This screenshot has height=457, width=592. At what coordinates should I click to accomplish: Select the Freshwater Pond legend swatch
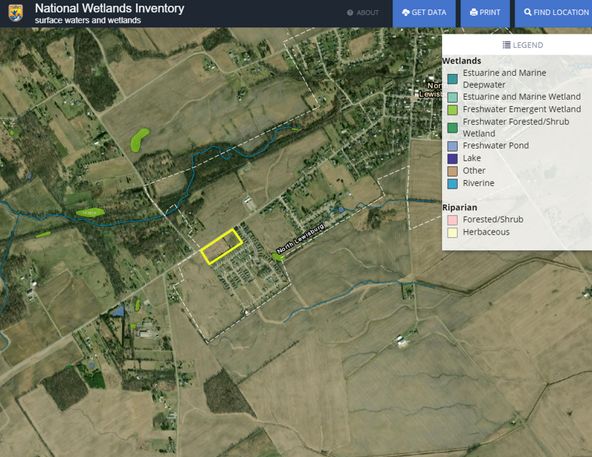pyautogui.click(x=452, y=146)
